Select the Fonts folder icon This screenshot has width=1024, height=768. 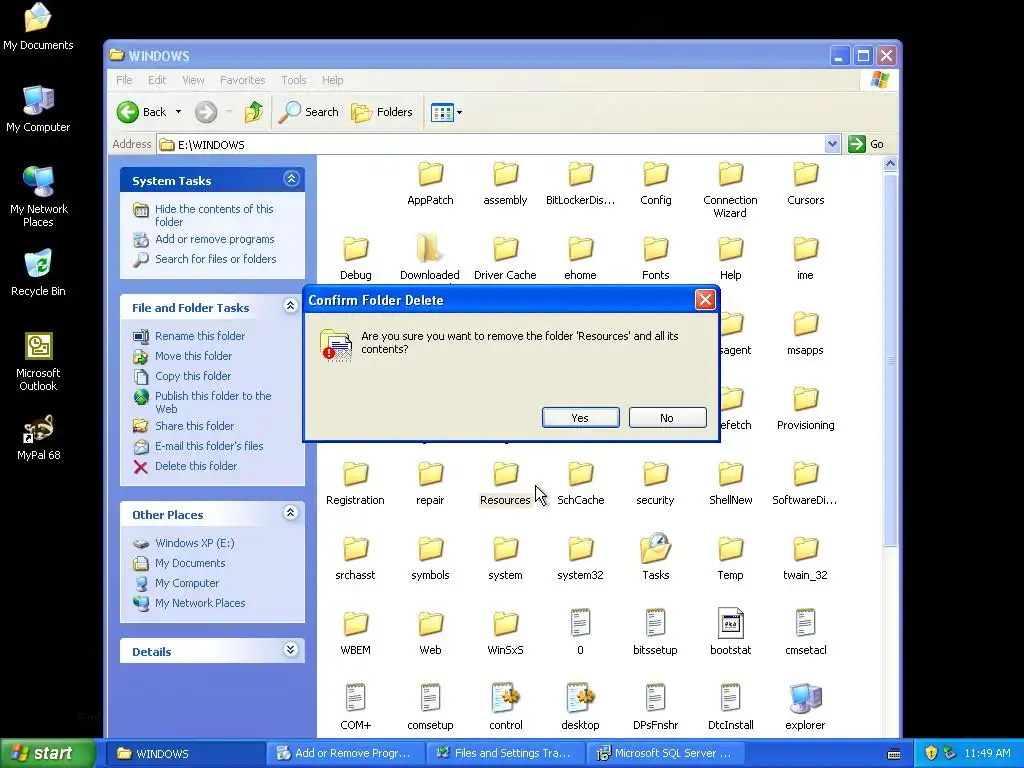[656, 249]
